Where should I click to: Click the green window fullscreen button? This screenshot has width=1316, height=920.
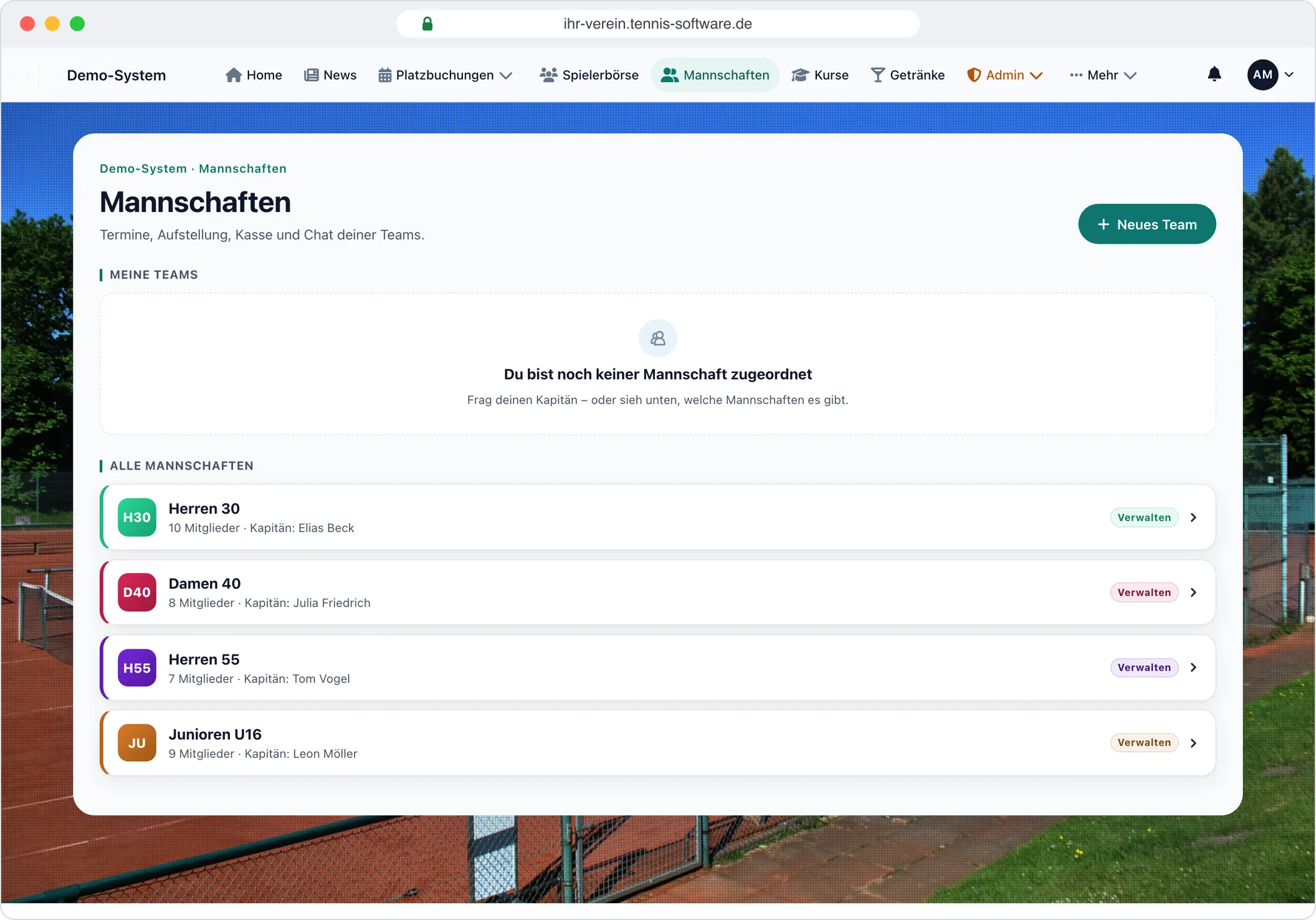[77, 24]
